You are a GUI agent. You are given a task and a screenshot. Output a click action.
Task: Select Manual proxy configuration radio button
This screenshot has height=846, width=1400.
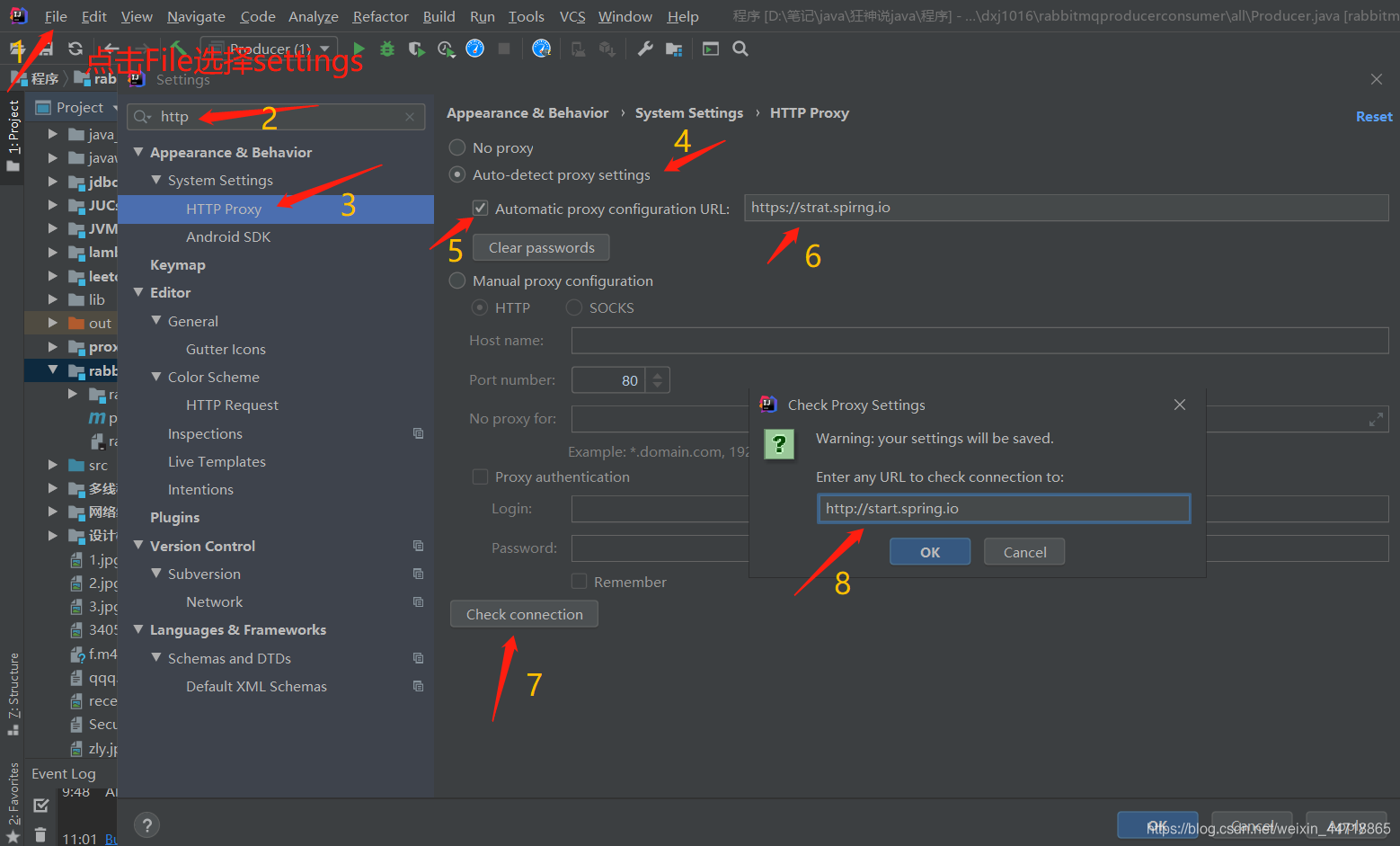coord(457,281)
